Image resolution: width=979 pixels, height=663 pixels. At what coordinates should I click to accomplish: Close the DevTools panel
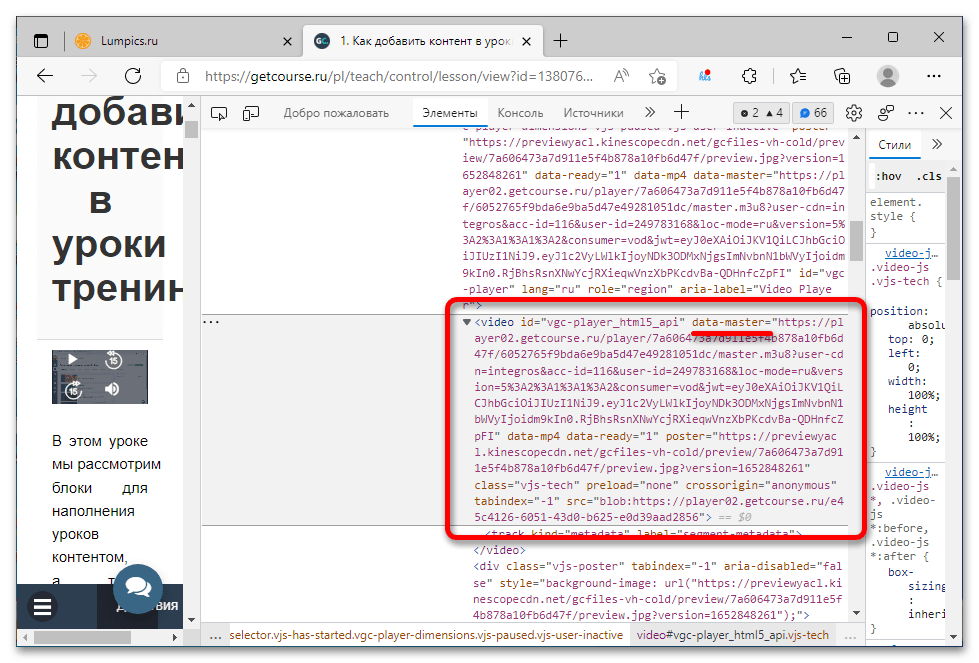[x=946, y=113]
